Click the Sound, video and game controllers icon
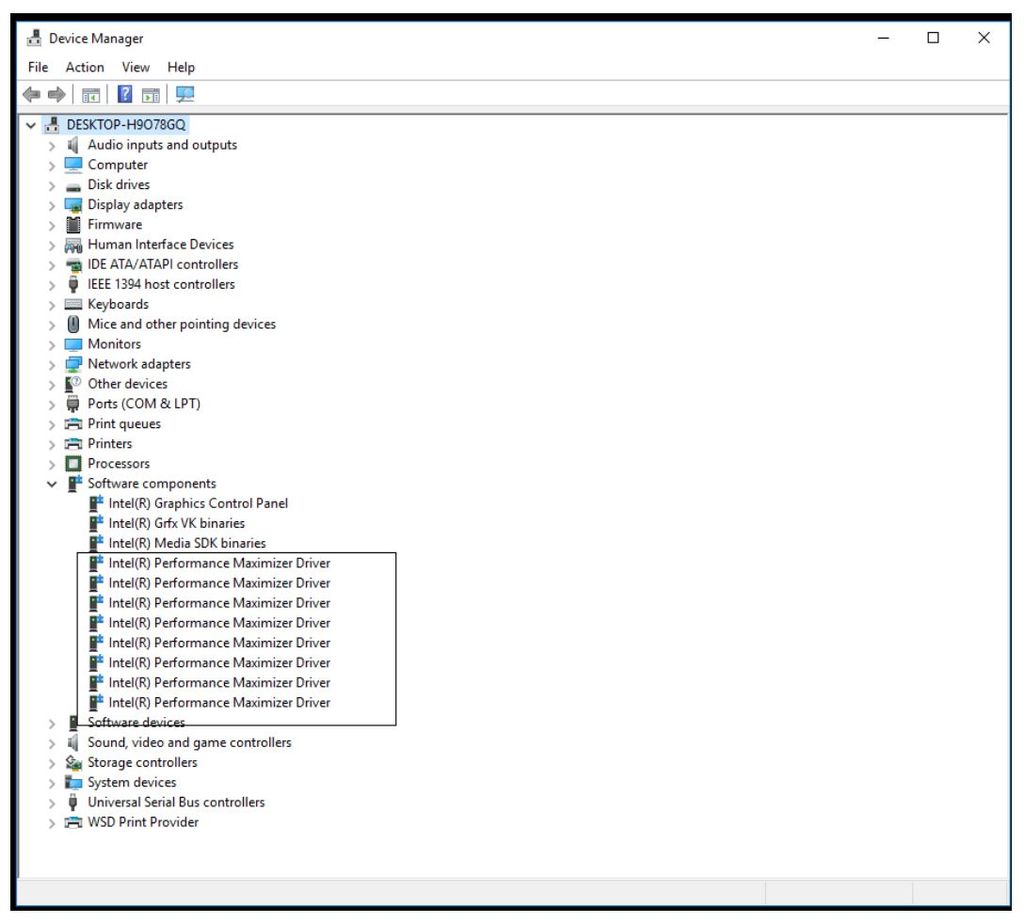 [x=73, y=742]
